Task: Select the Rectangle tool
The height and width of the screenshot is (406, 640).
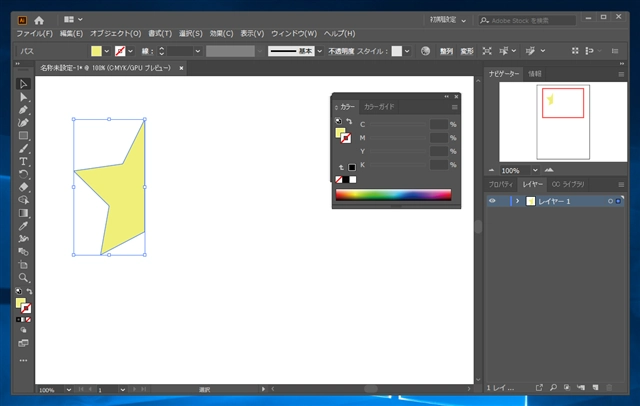Action: coord(23,135)
